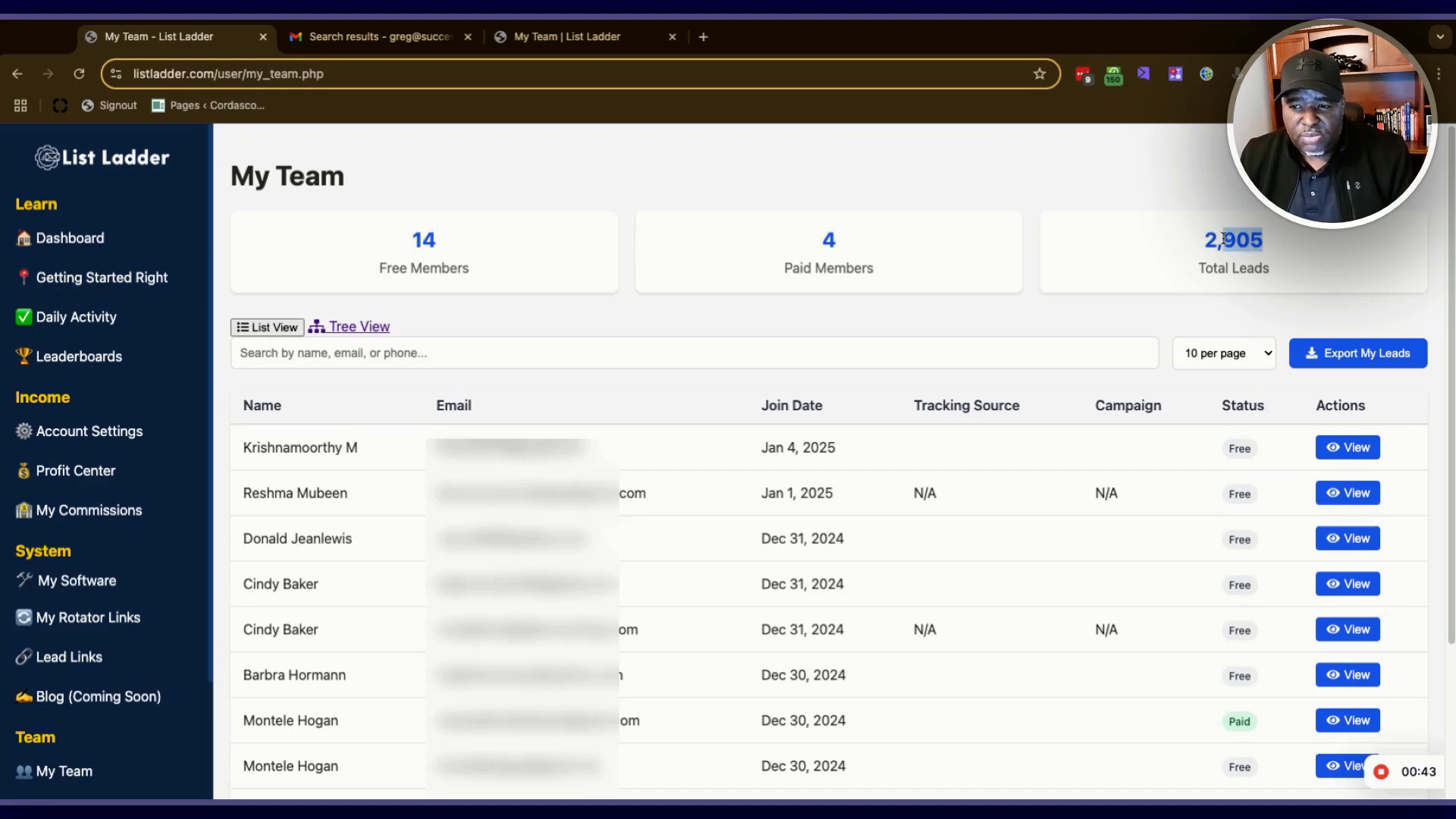
Task: View the Paid Montele Hogan row
Action: coord(1348,720)
